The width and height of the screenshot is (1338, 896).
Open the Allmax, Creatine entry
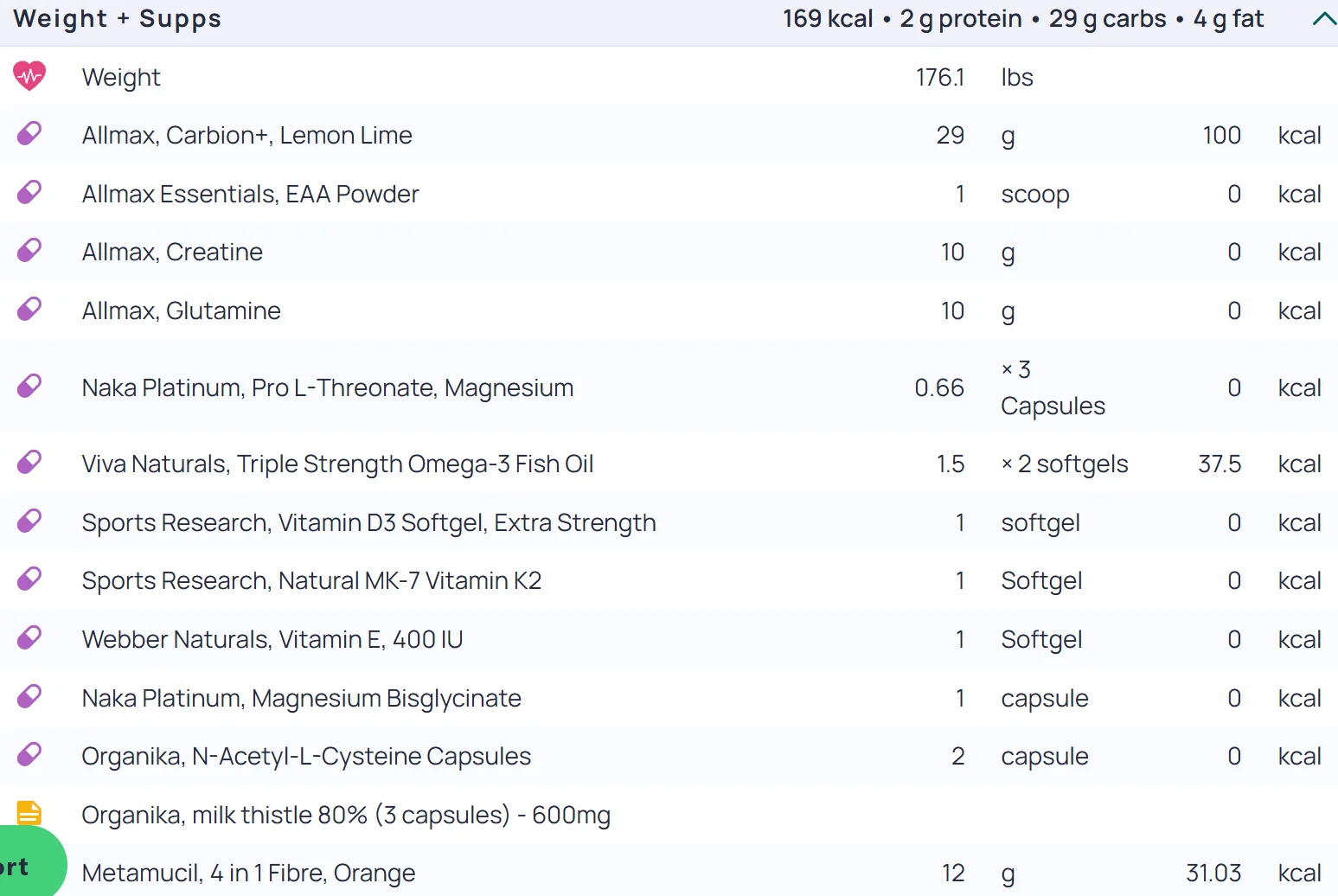pyautogui.click(x=172, y=253)
